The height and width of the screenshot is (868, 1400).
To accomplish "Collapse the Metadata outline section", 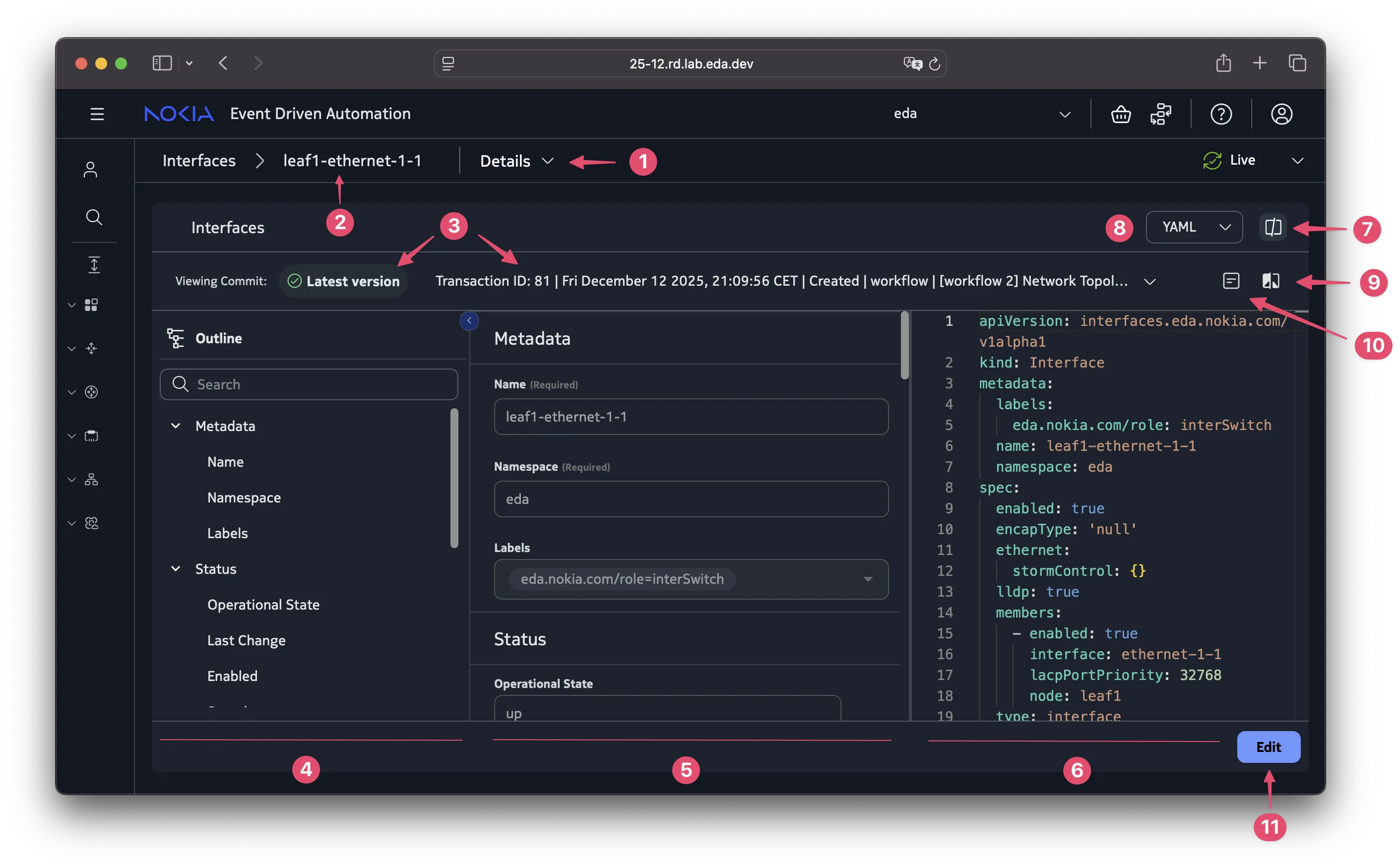I will point(176,426).
